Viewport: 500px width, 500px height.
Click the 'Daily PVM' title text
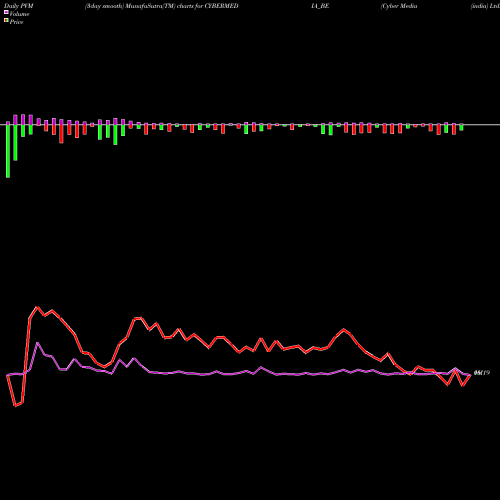coord(19,6)
